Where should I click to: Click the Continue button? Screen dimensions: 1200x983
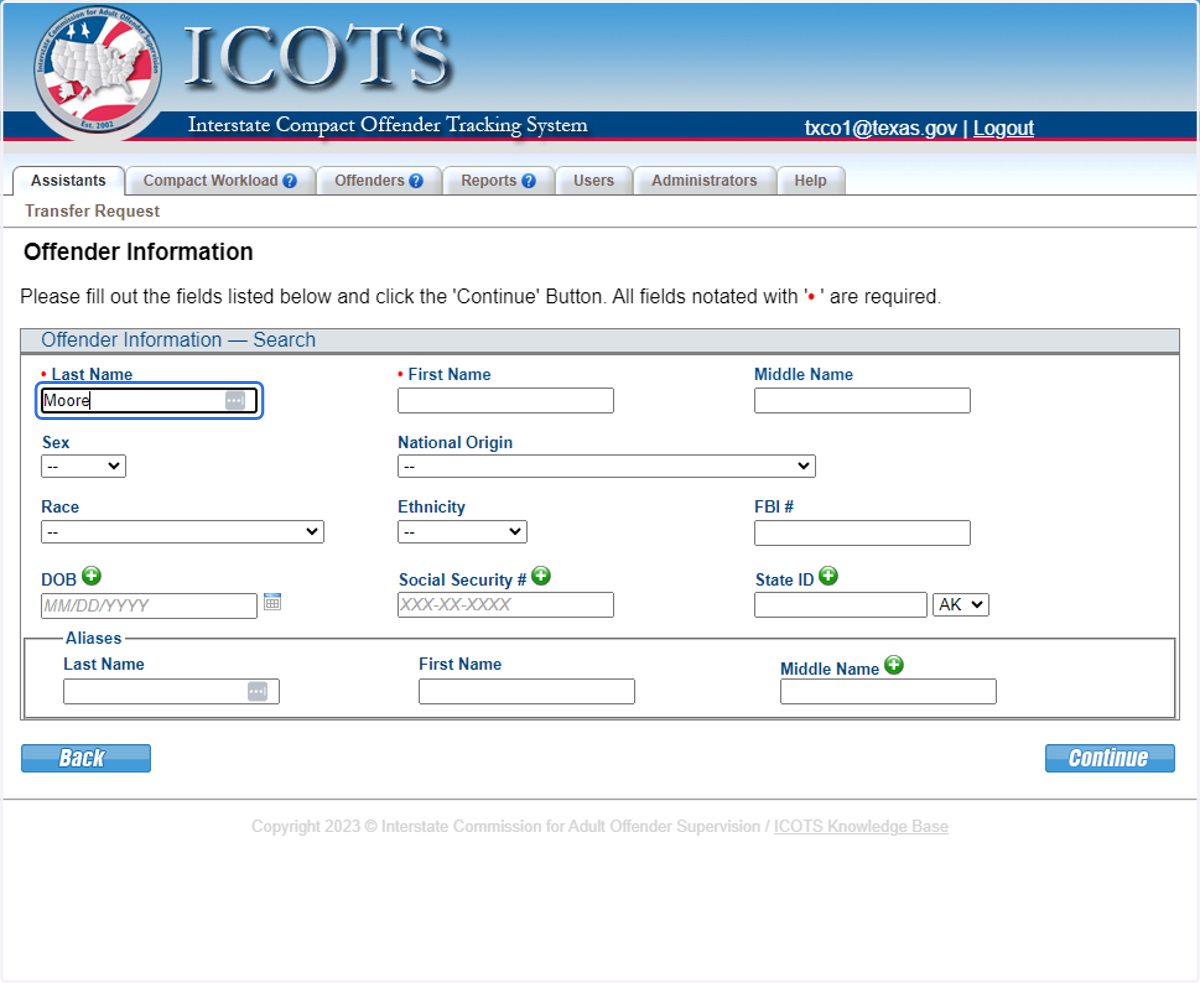[1110, 758]
